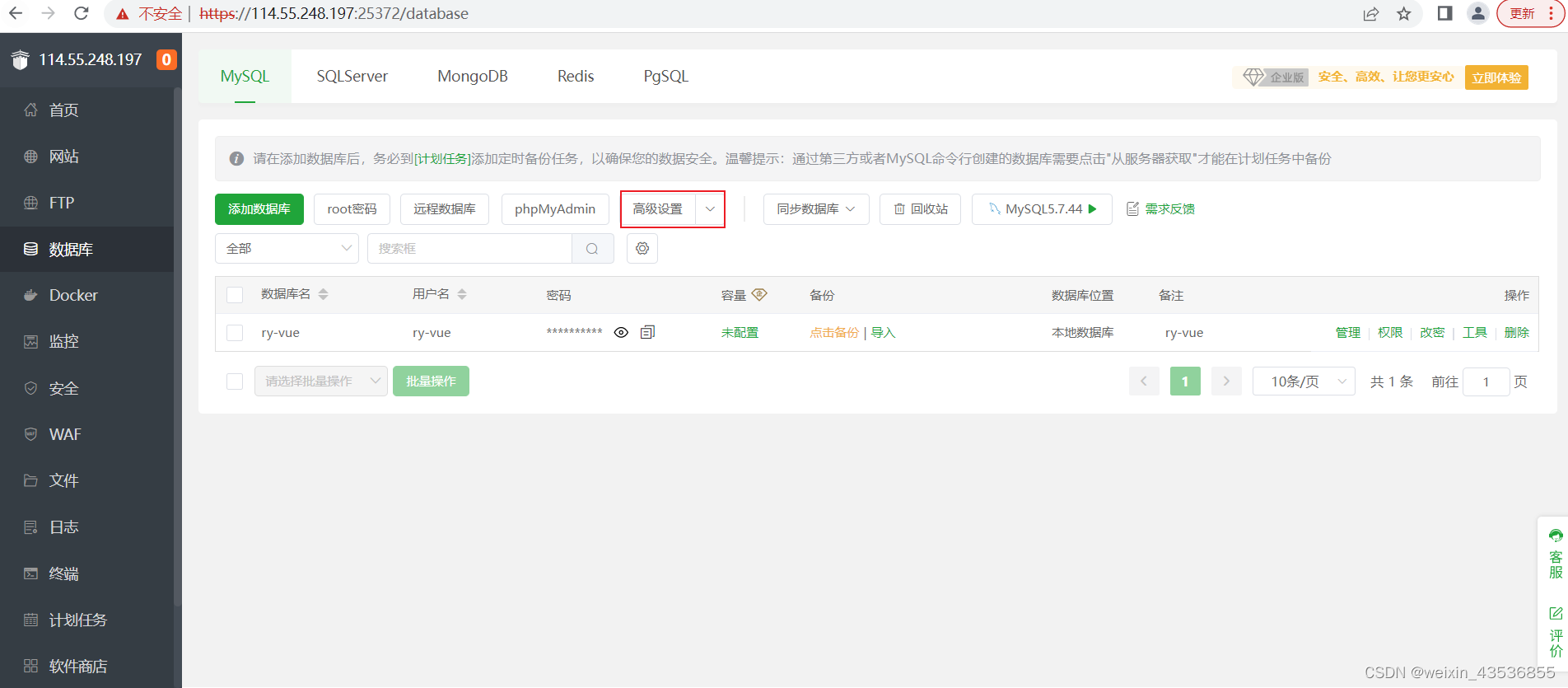The image size is (1568, 688).
Task: Tick the checkbox beside batch operation selector
Action: pyautogui.click(x=235, y=381)
